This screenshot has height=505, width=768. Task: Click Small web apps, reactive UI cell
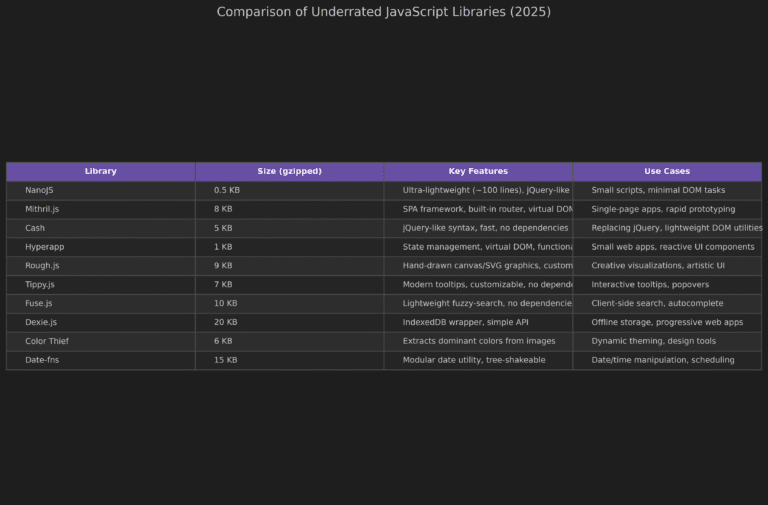[667, 247]
